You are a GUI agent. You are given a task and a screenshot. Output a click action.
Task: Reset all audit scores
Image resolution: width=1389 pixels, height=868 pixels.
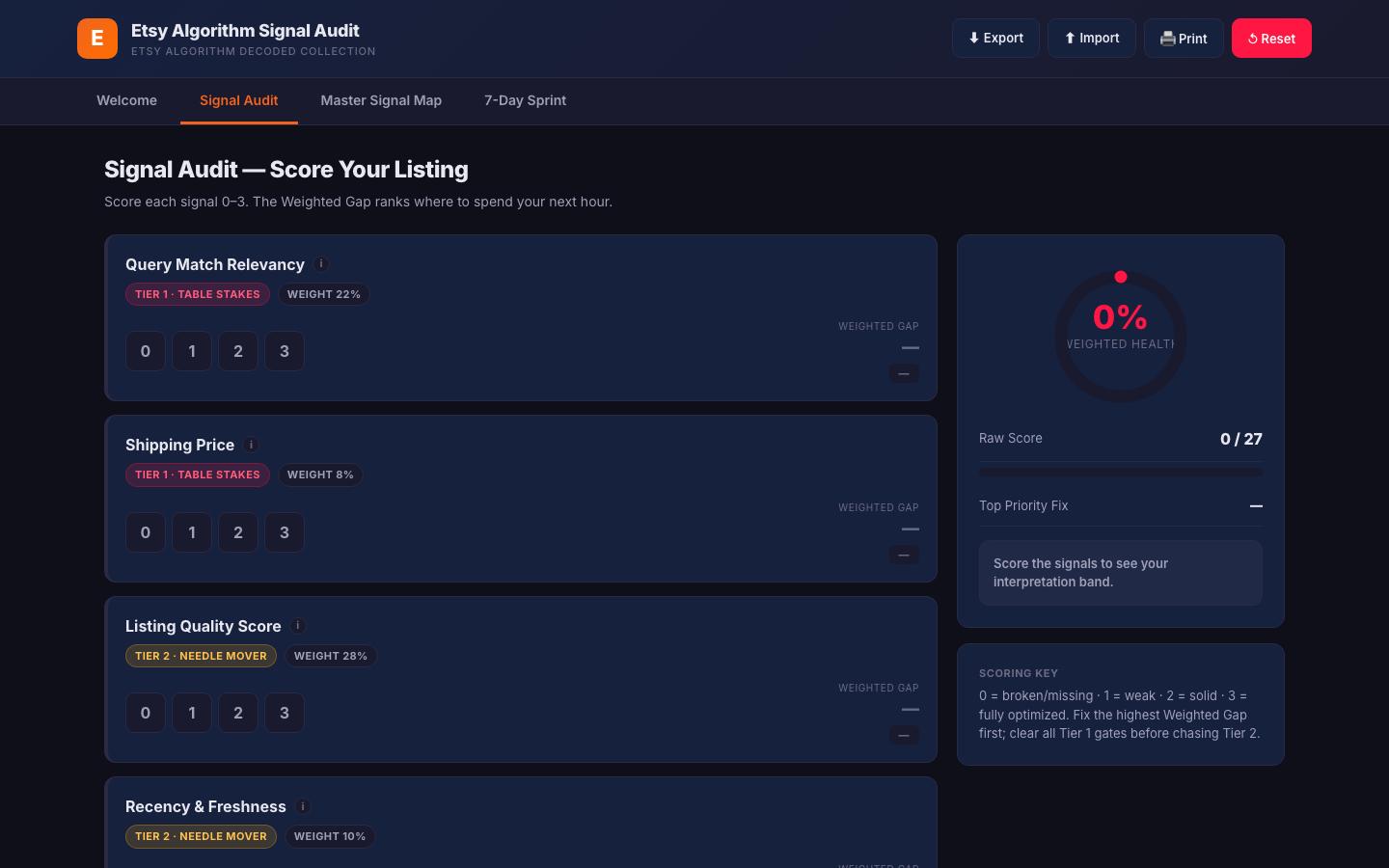(1271, 39)
